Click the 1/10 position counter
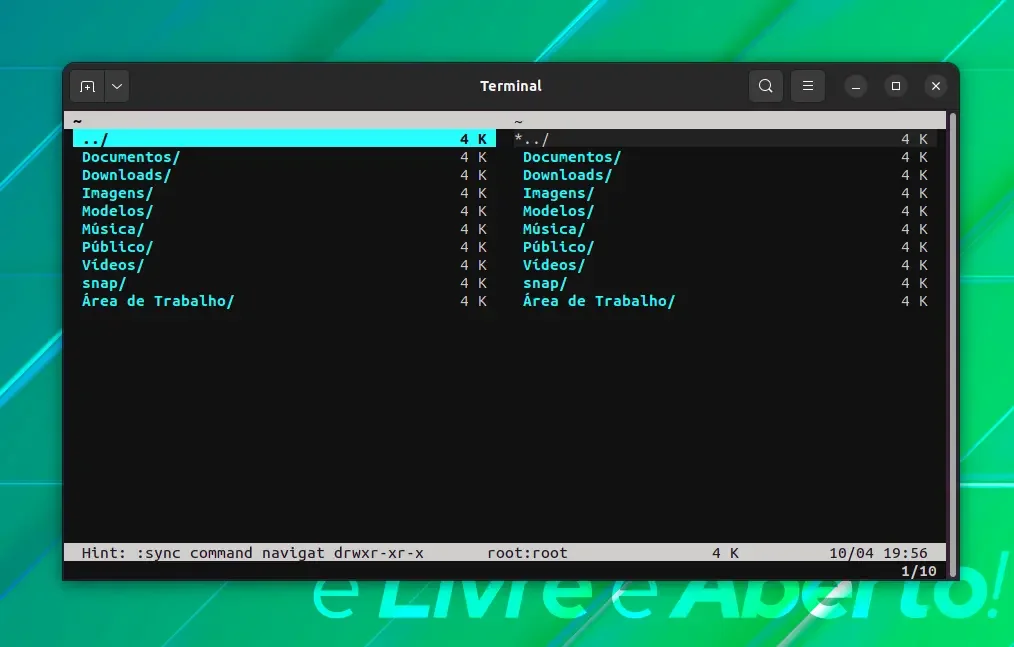 coord(918,571)
